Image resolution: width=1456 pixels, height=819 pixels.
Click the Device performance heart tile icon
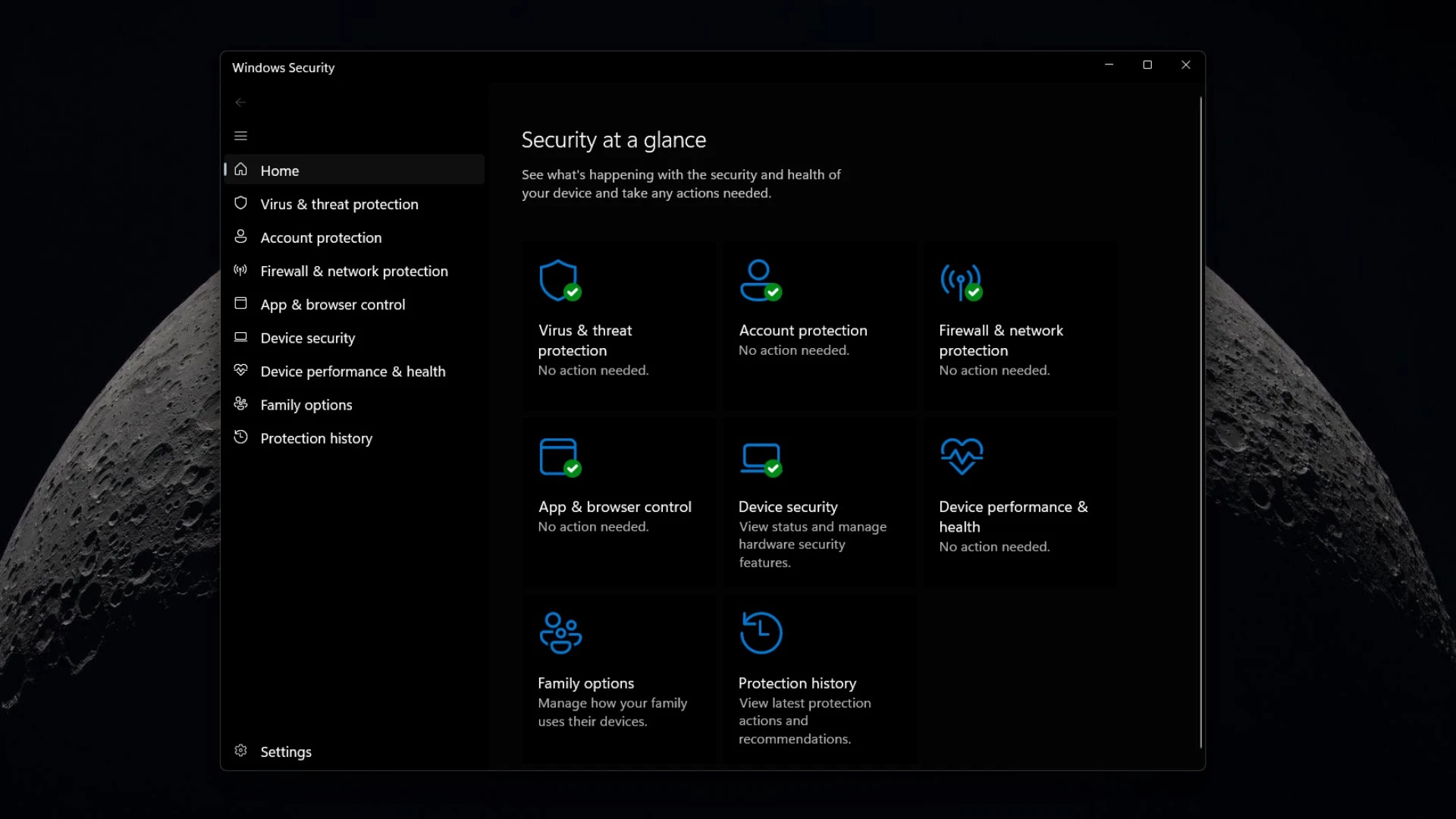point(962,456)
